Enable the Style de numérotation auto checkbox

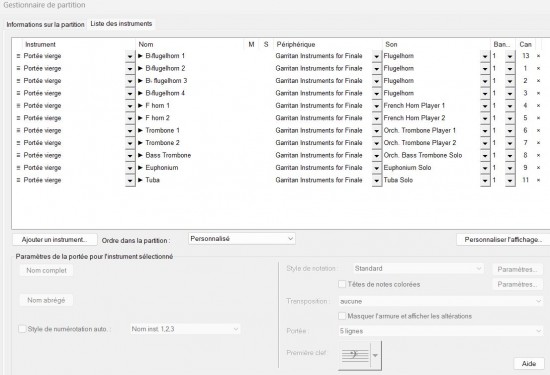[x=22, y=329]
